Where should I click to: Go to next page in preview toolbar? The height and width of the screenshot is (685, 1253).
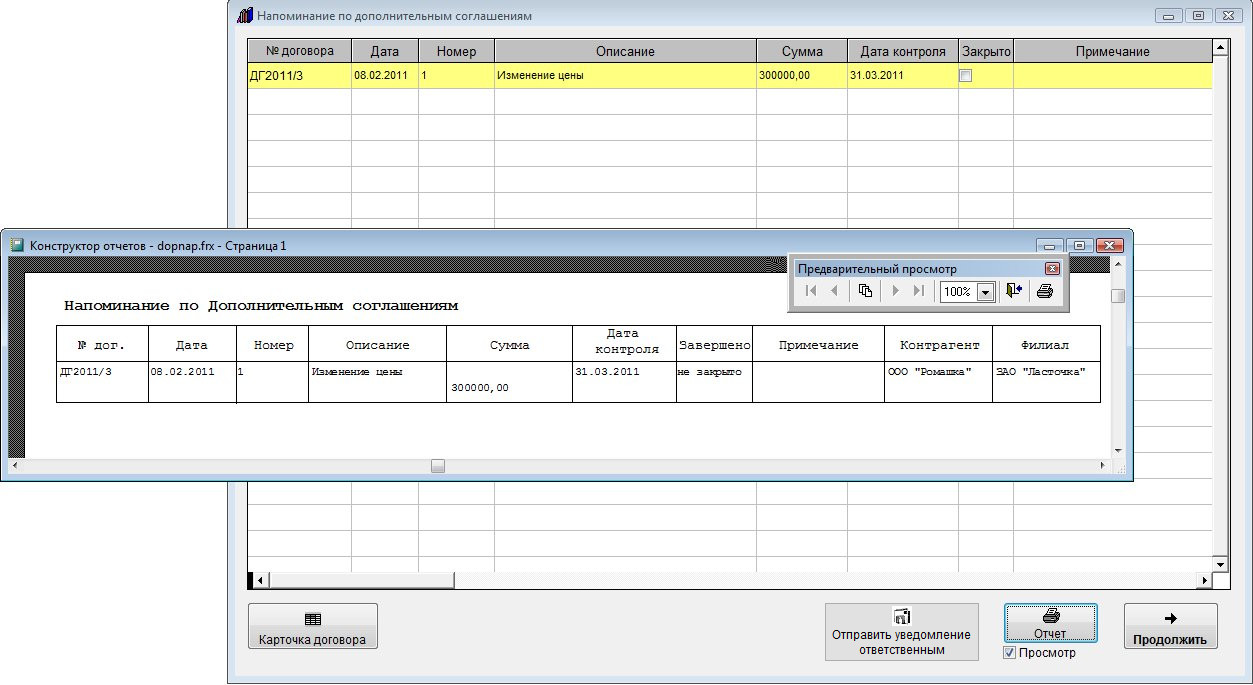[x=896, y=291]
